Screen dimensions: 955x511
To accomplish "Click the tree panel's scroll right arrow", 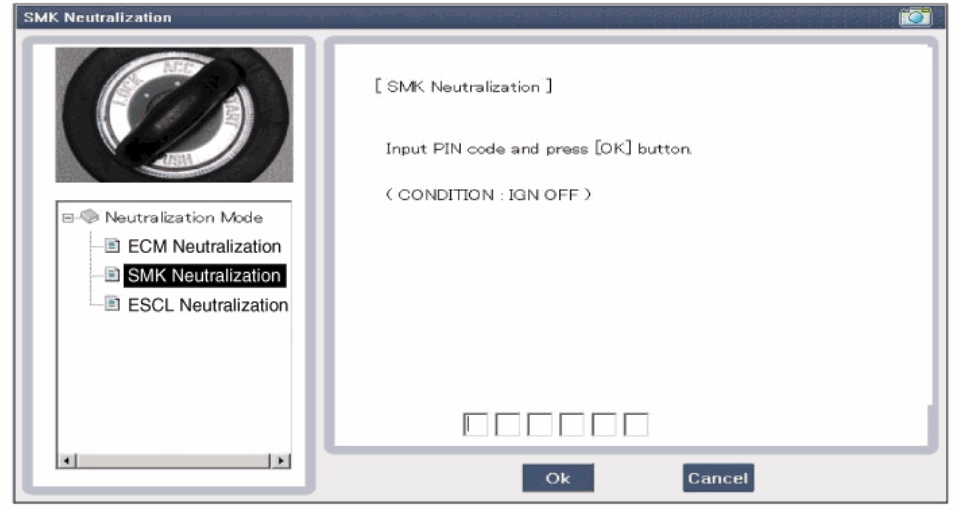I will pos(282,462).
